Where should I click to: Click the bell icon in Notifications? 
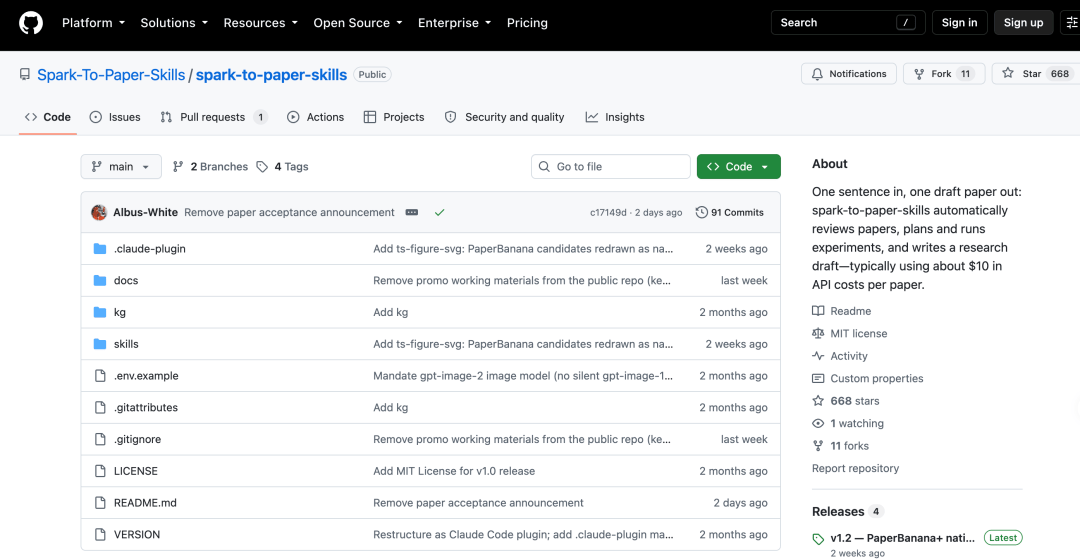817,74
